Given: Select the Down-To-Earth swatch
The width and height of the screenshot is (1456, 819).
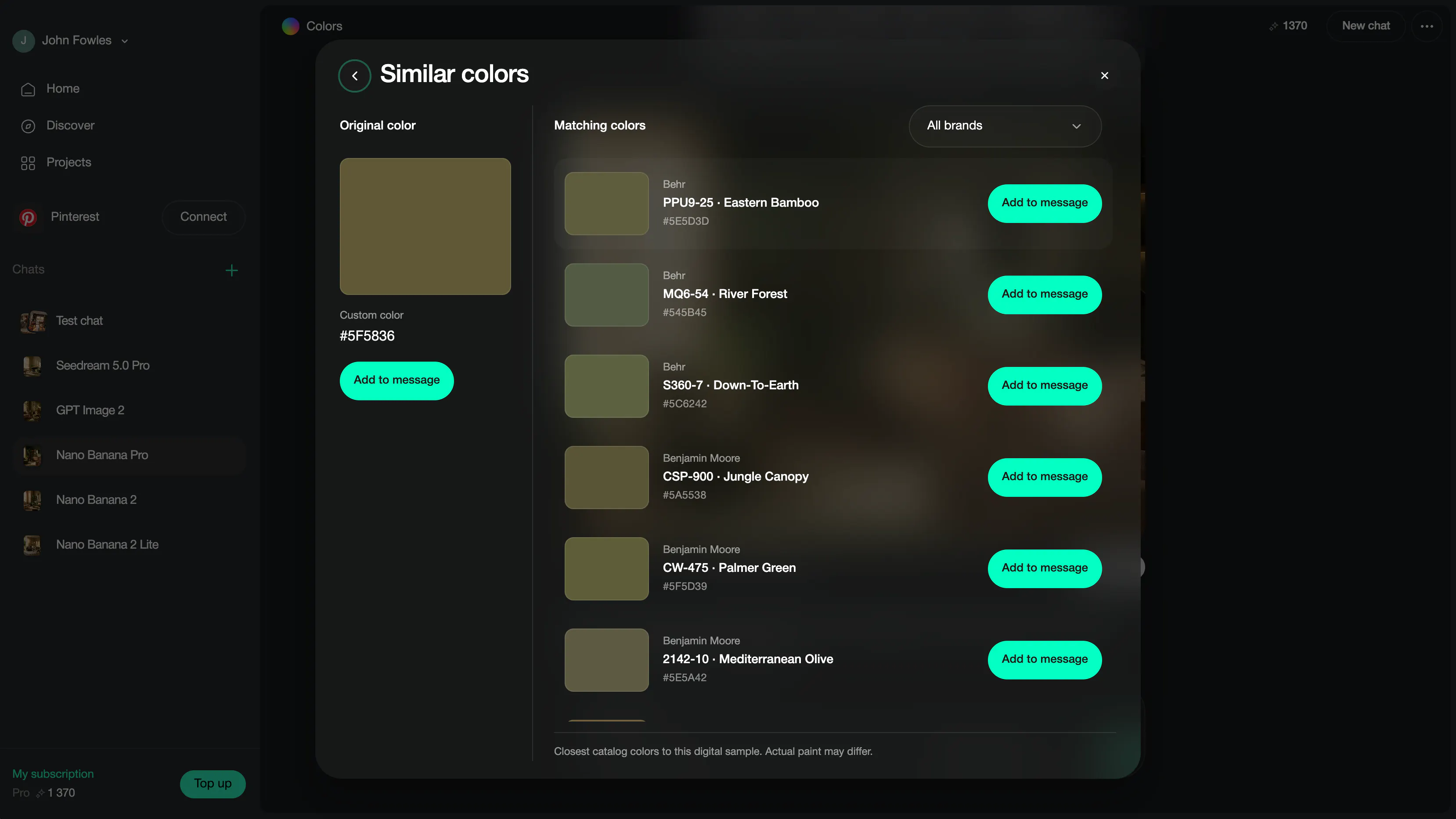Looking at the screenshot, I should coord(606,386).
